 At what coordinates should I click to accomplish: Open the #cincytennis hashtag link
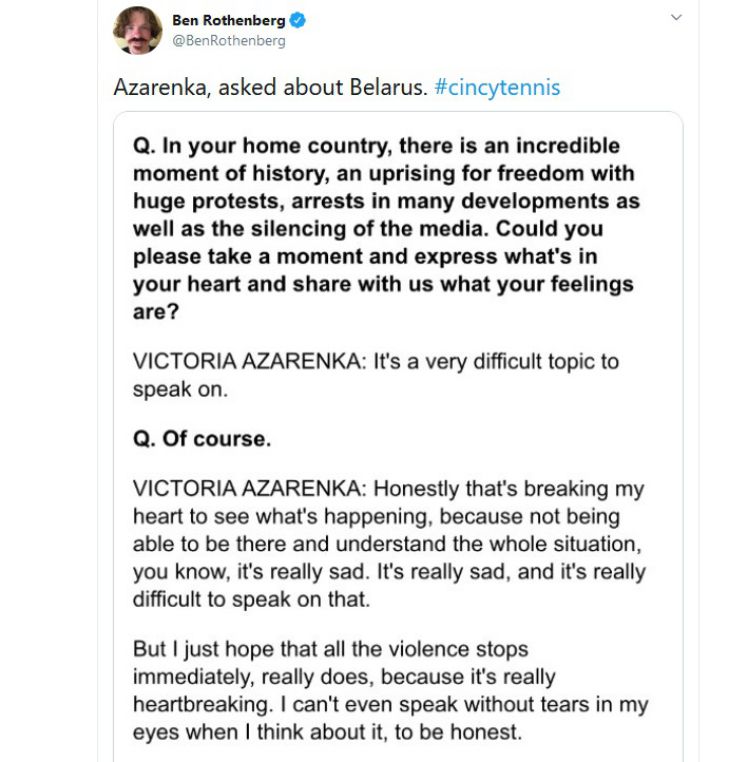pyautogui.click(x=497, y=87)
